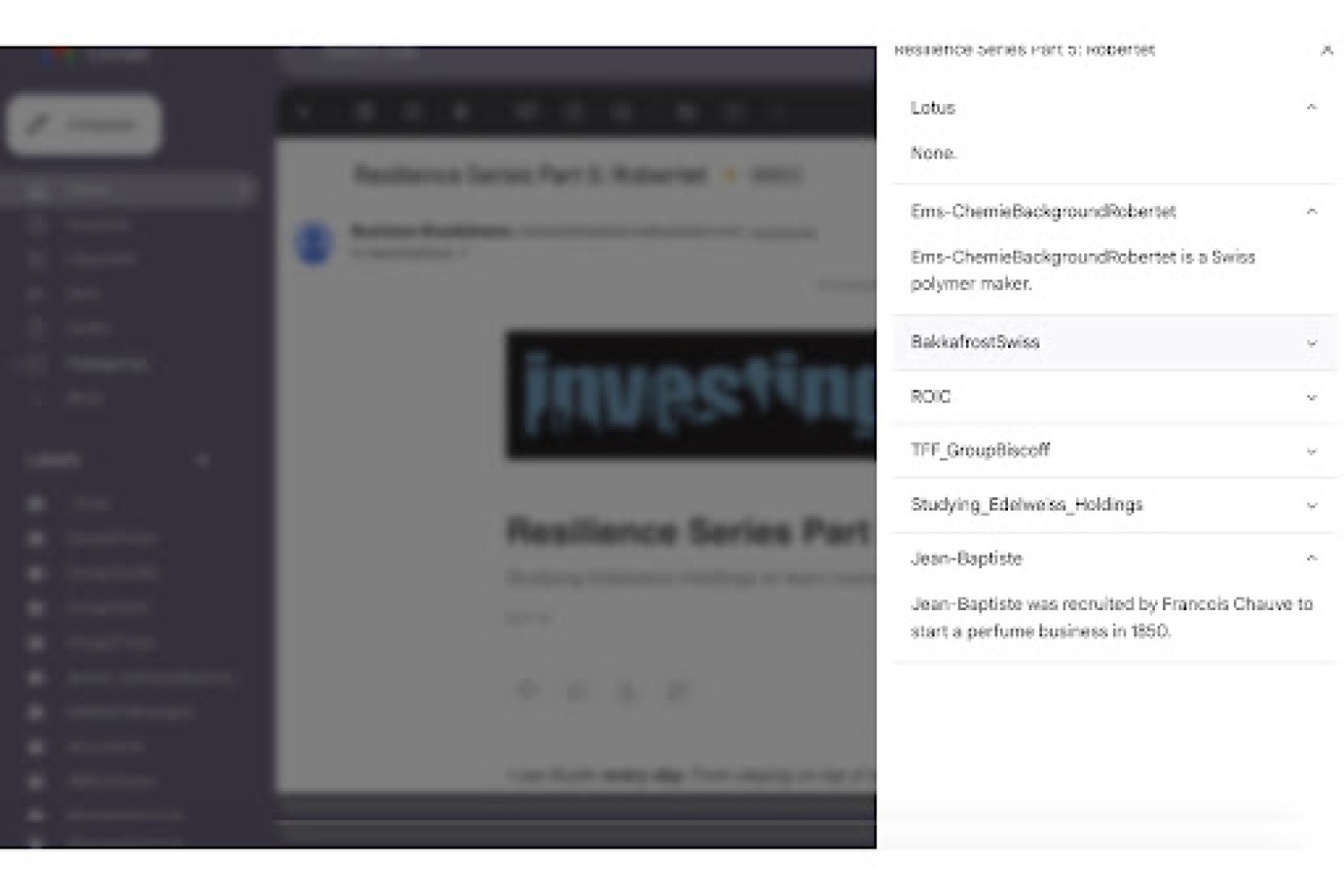The width and height of the screenshot is (1344, 896).
Task: Expand the ROIC section
Action: pyautogui.click(x=1311, y=397)
